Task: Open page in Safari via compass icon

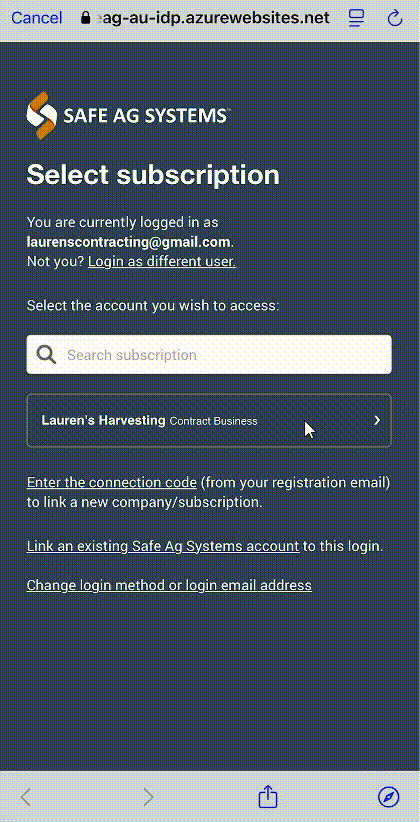Action: click(389, 797)
